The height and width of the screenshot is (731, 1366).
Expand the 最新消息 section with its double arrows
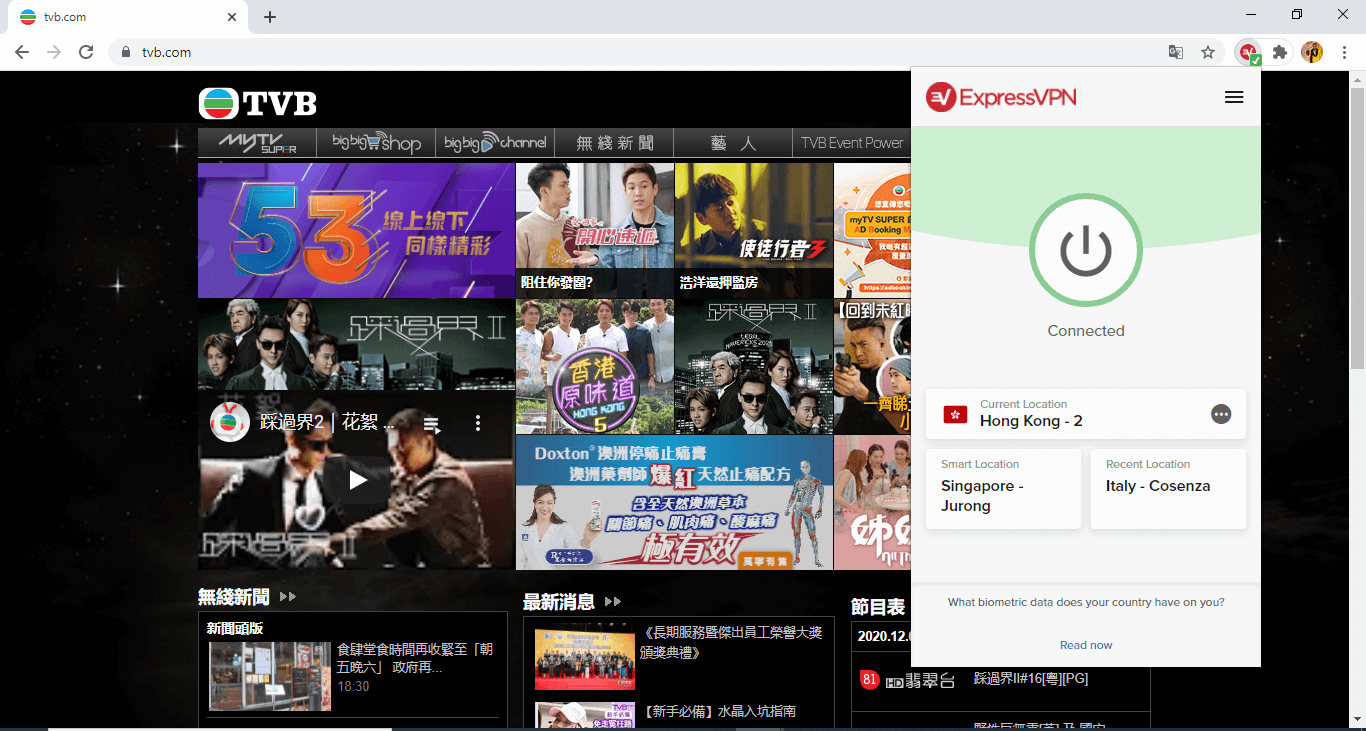coord(612,601)
